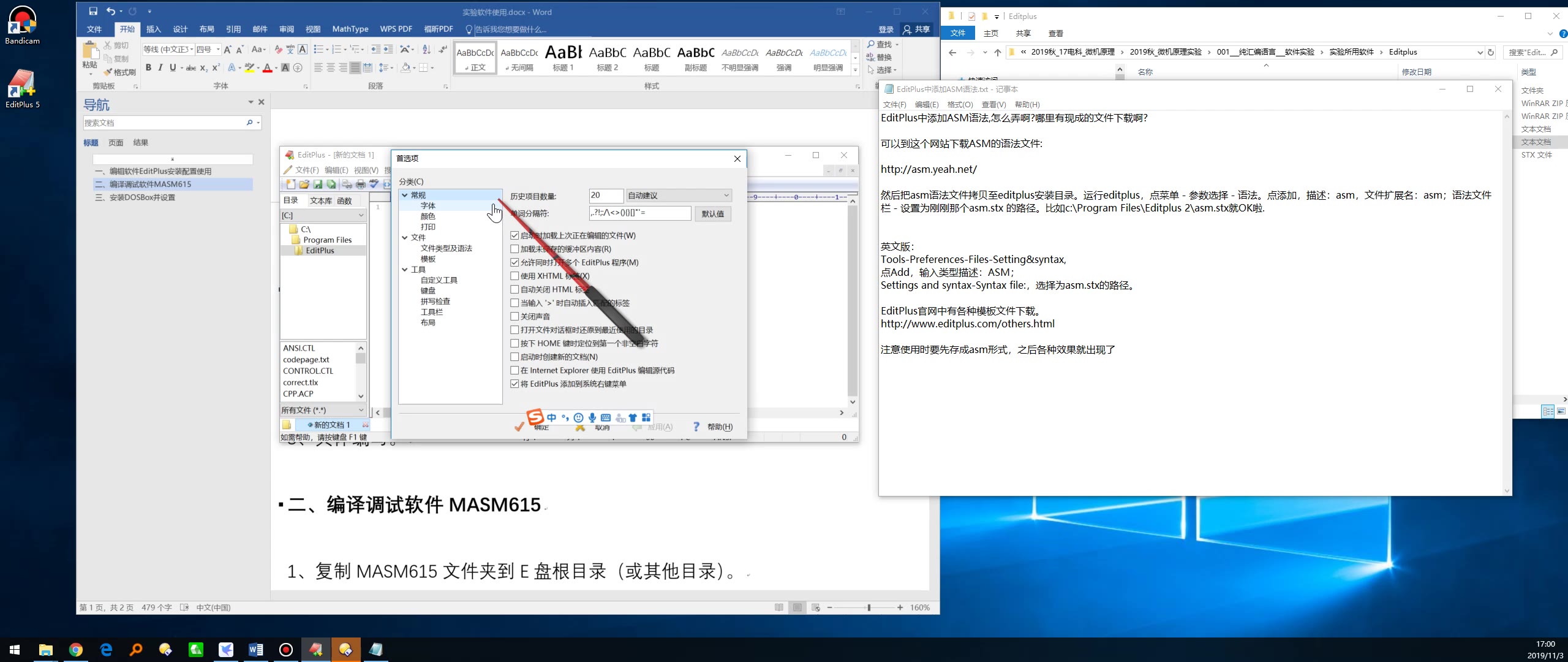Open Explorer address bar history dropdown
The width and height of the screenshot is (1568, 662).
pos(1480,53)
